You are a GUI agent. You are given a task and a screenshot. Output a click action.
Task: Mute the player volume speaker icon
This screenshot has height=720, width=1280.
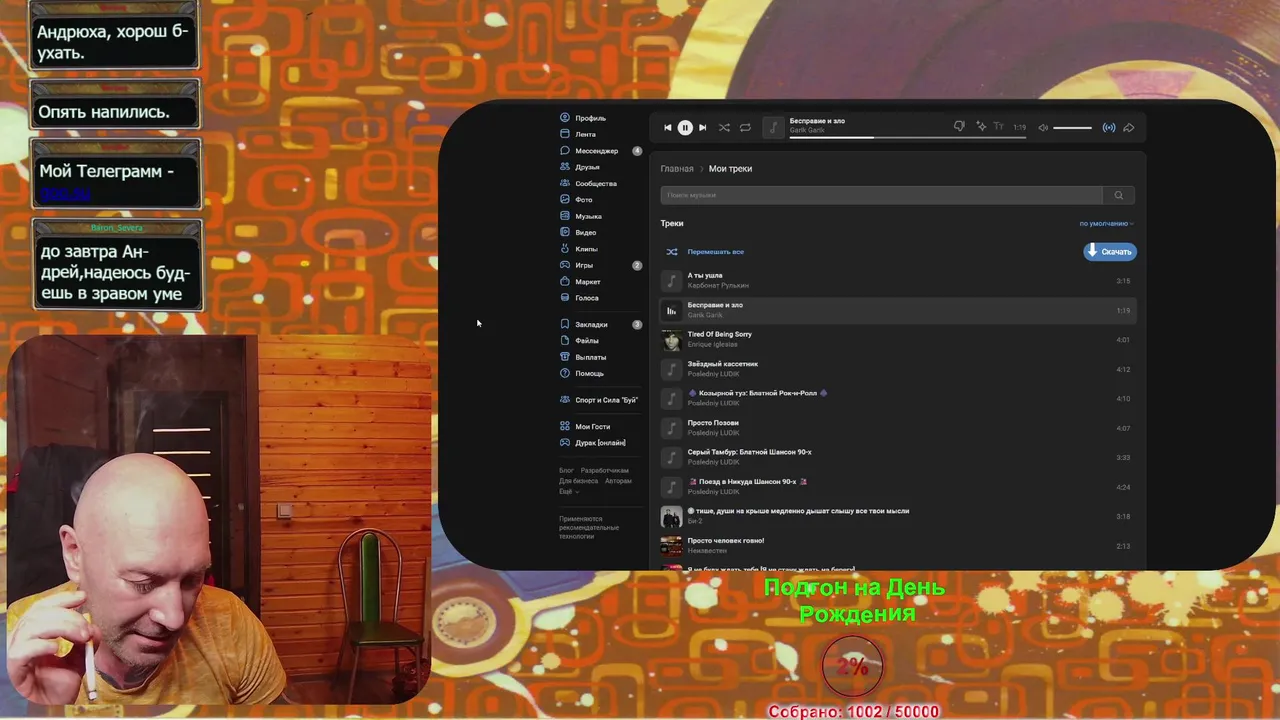coord(1043,127)
